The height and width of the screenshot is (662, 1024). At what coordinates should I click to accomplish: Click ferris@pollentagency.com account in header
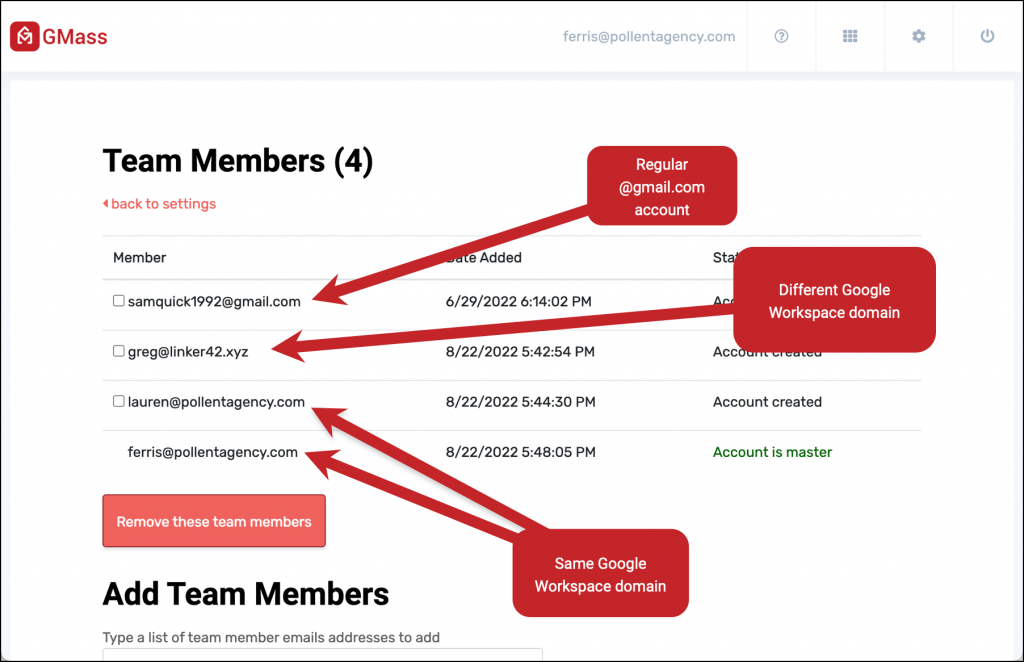point(649,37)
